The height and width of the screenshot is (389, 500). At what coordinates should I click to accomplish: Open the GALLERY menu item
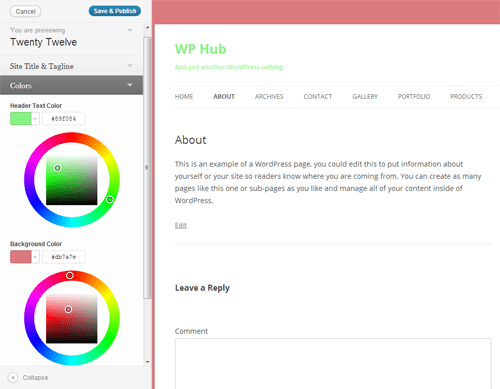(x=365, y=97)
